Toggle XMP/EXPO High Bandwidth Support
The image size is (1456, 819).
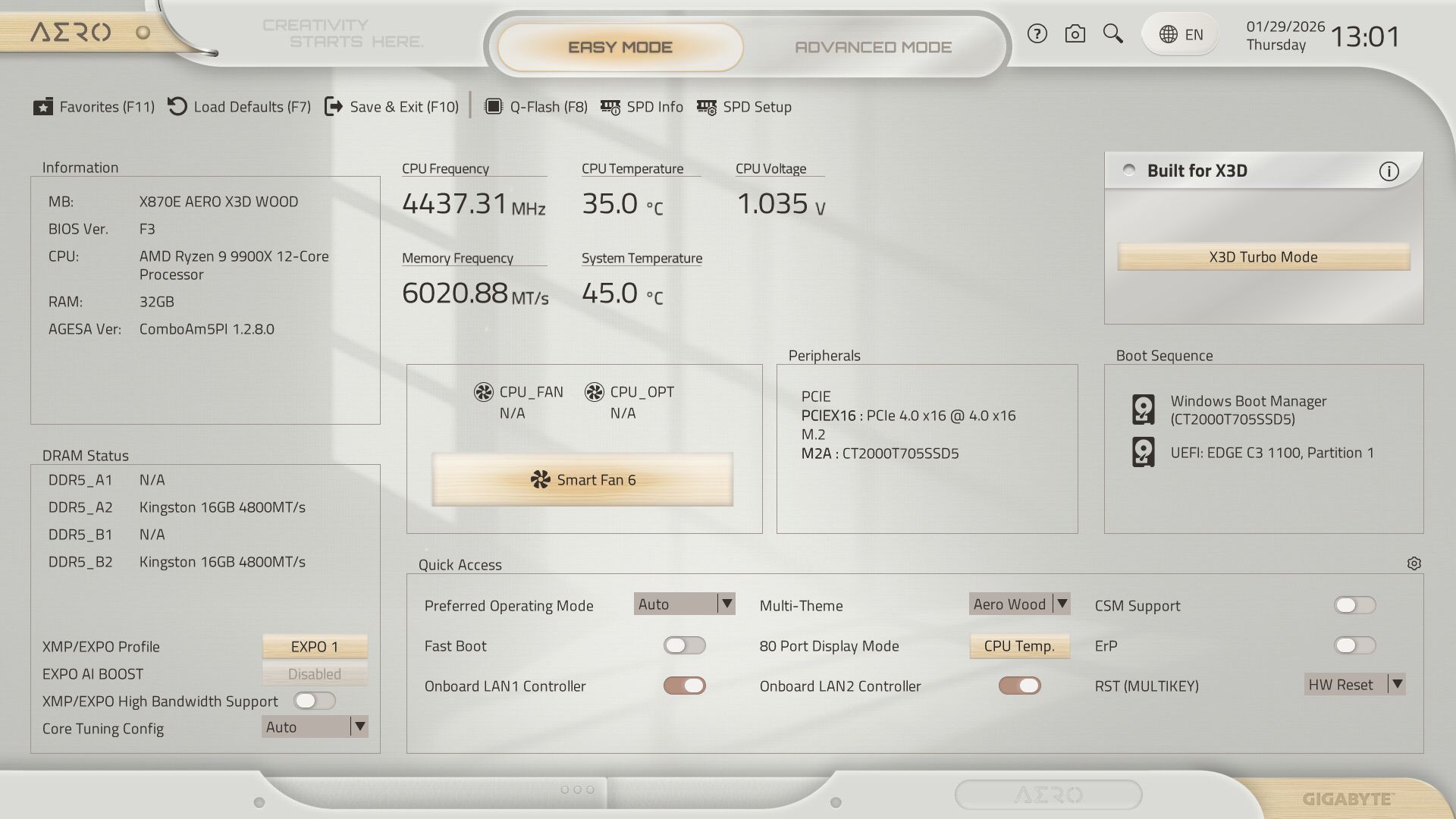coord(315,701)
